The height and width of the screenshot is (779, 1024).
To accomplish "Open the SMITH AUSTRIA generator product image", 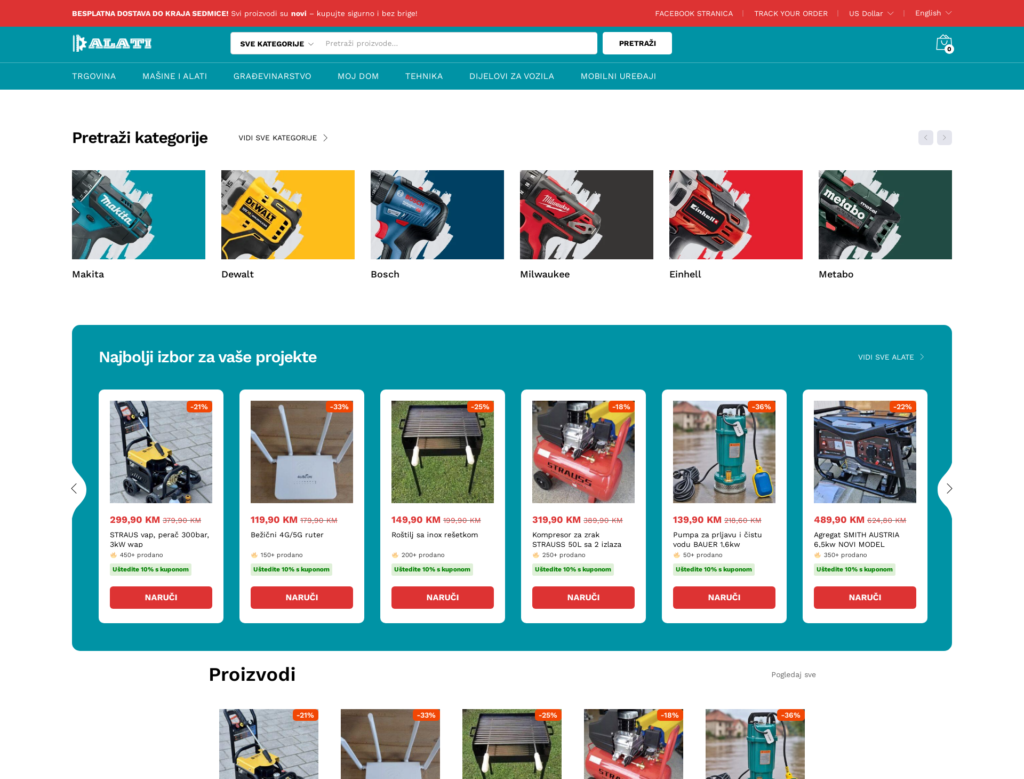I will click(865, 452).
